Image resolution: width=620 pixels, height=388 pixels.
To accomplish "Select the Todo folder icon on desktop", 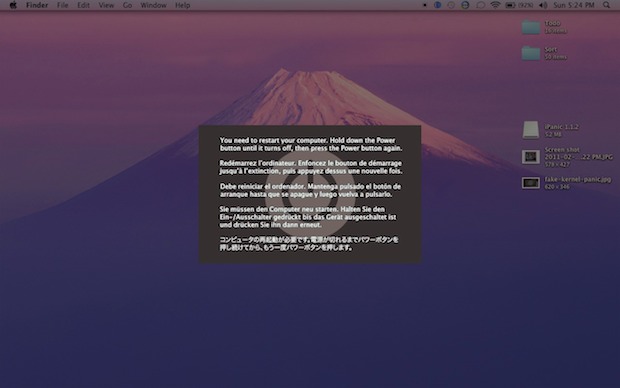I will click(531, 27).
